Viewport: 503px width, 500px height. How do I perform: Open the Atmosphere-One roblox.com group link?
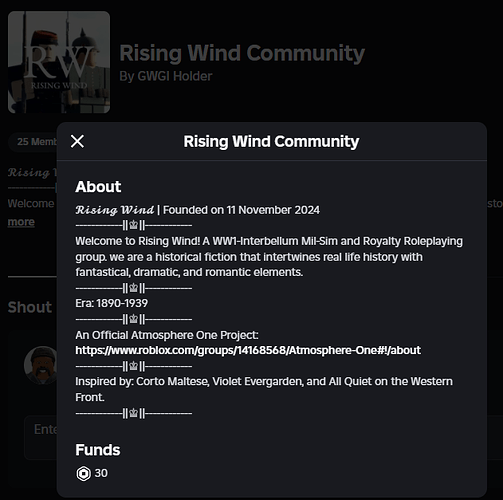pyautogui.click(x=248, y=350)
